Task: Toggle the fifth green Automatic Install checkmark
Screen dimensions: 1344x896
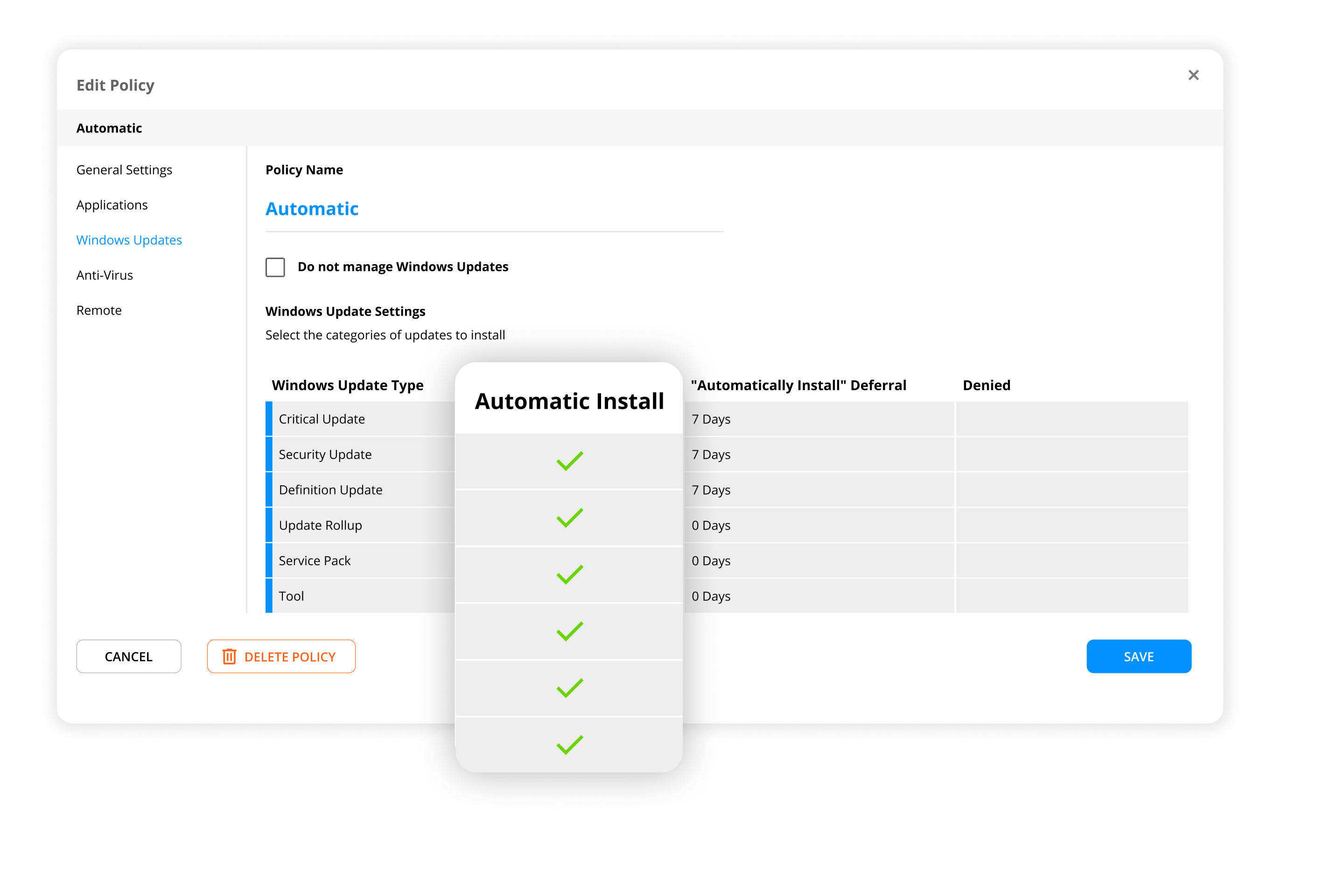Action: coord(569,687)
